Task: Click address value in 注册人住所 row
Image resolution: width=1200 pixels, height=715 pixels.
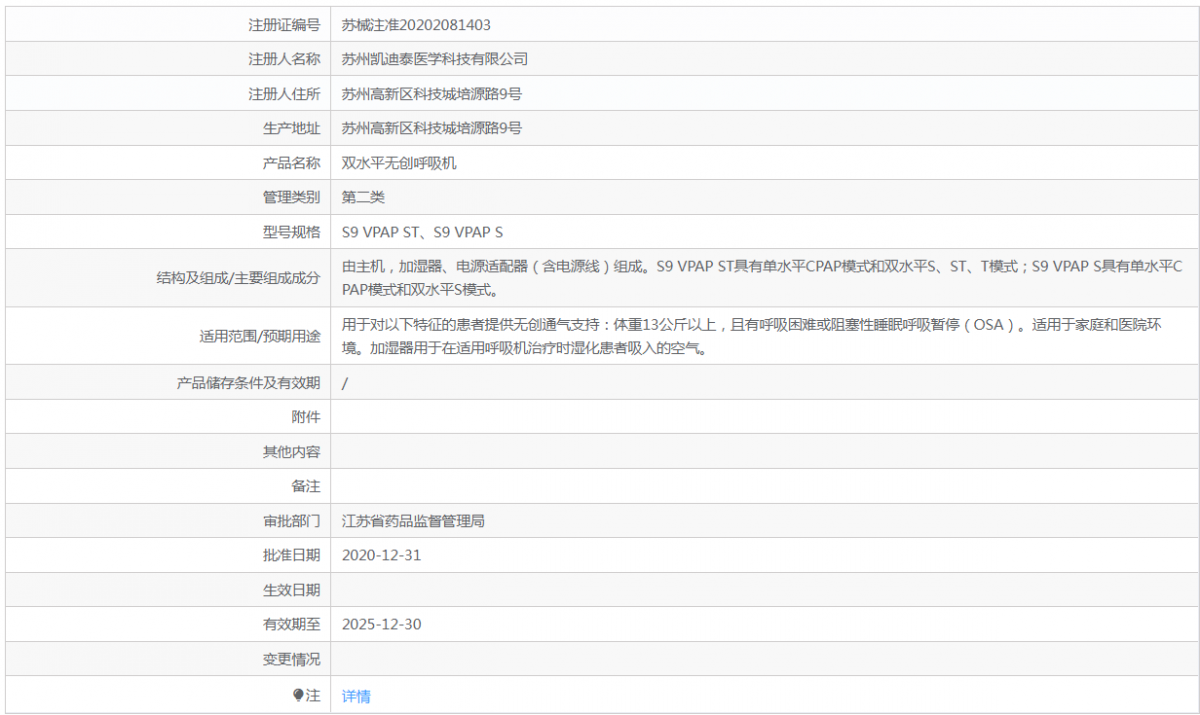Action: [x=432, y=94]
